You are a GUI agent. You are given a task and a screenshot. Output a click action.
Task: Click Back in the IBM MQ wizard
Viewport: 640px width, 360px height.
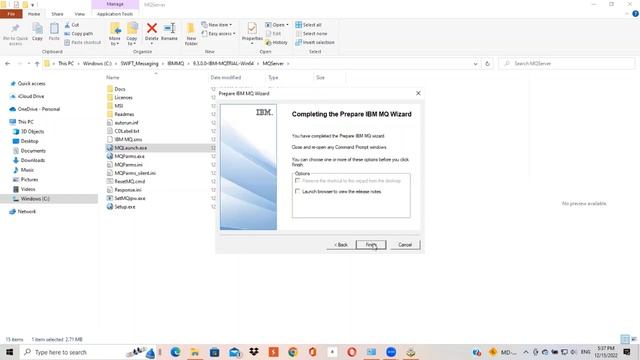click(x=341, y=245)
